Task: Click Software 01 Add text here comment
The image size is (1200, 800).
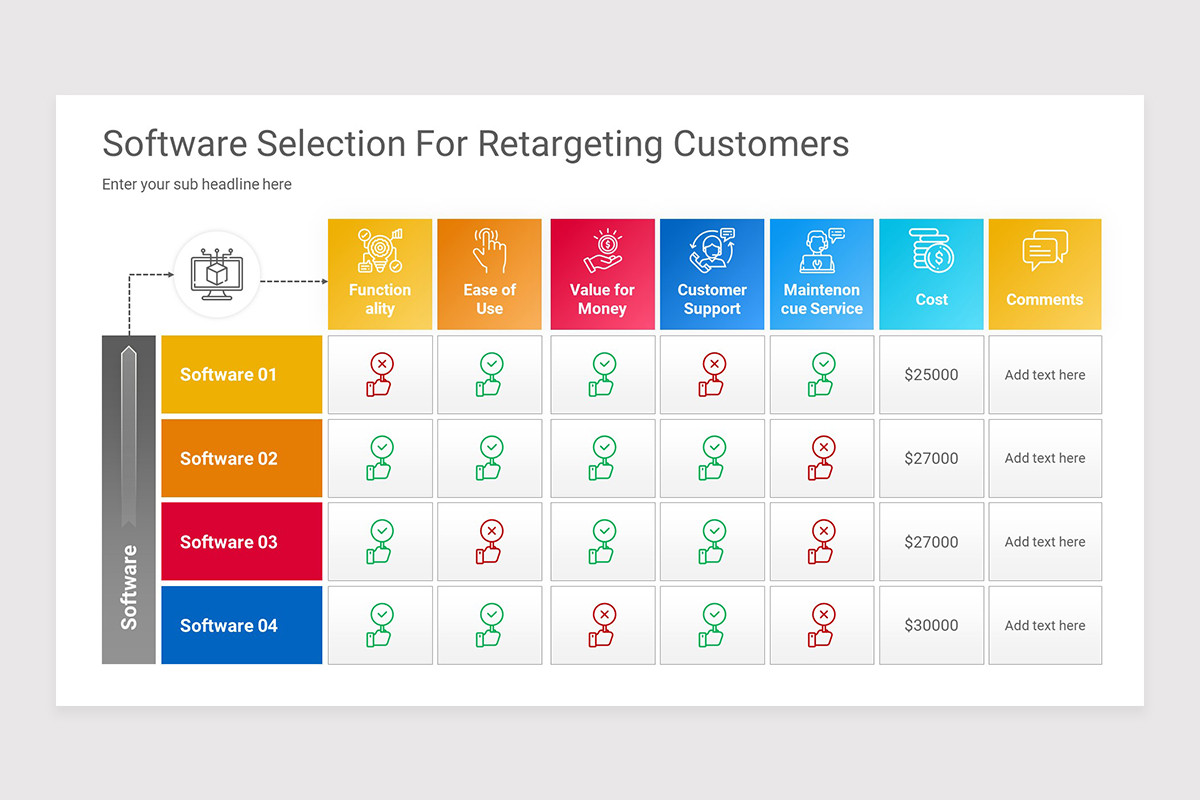Action: [x=1045, y=375]
